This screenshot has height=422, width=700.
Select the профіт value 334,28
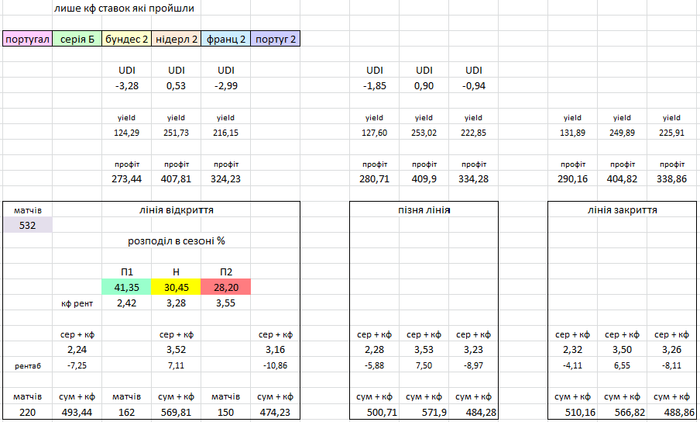click(x=474, y=179)
